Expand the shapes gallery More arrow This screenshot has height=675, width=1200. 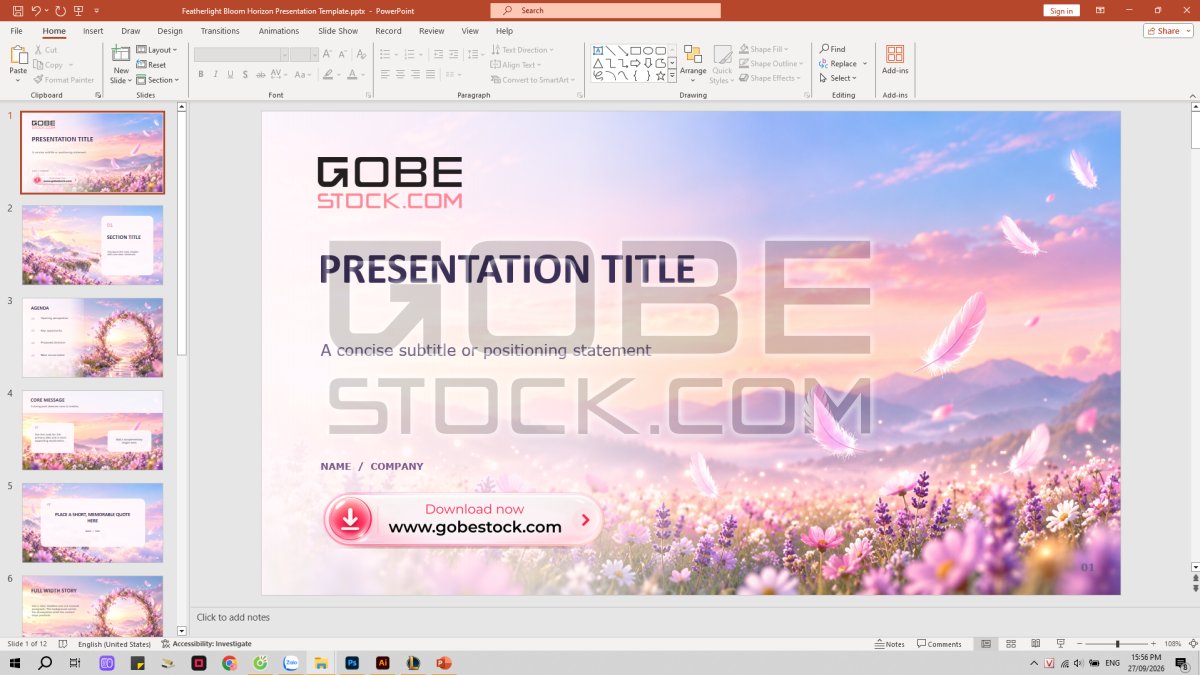tap(672, 76)
